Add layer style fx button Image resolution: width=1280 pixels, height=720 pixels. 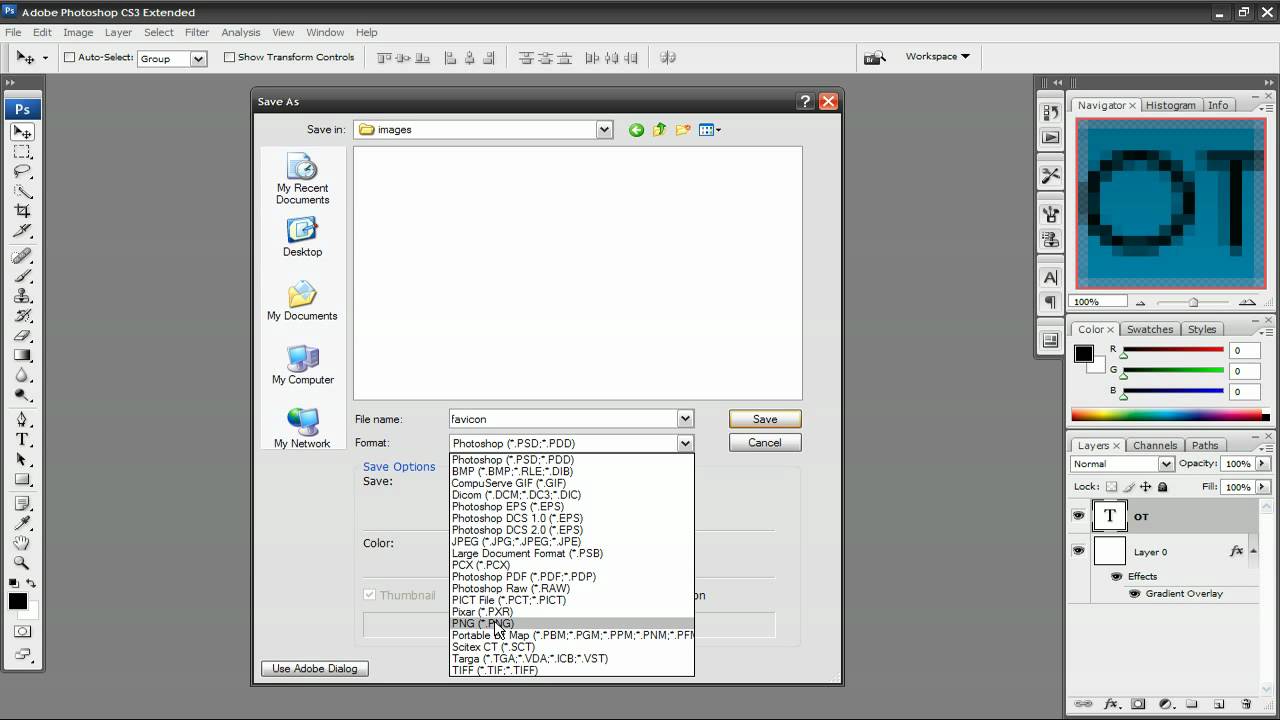[1110, 704]
